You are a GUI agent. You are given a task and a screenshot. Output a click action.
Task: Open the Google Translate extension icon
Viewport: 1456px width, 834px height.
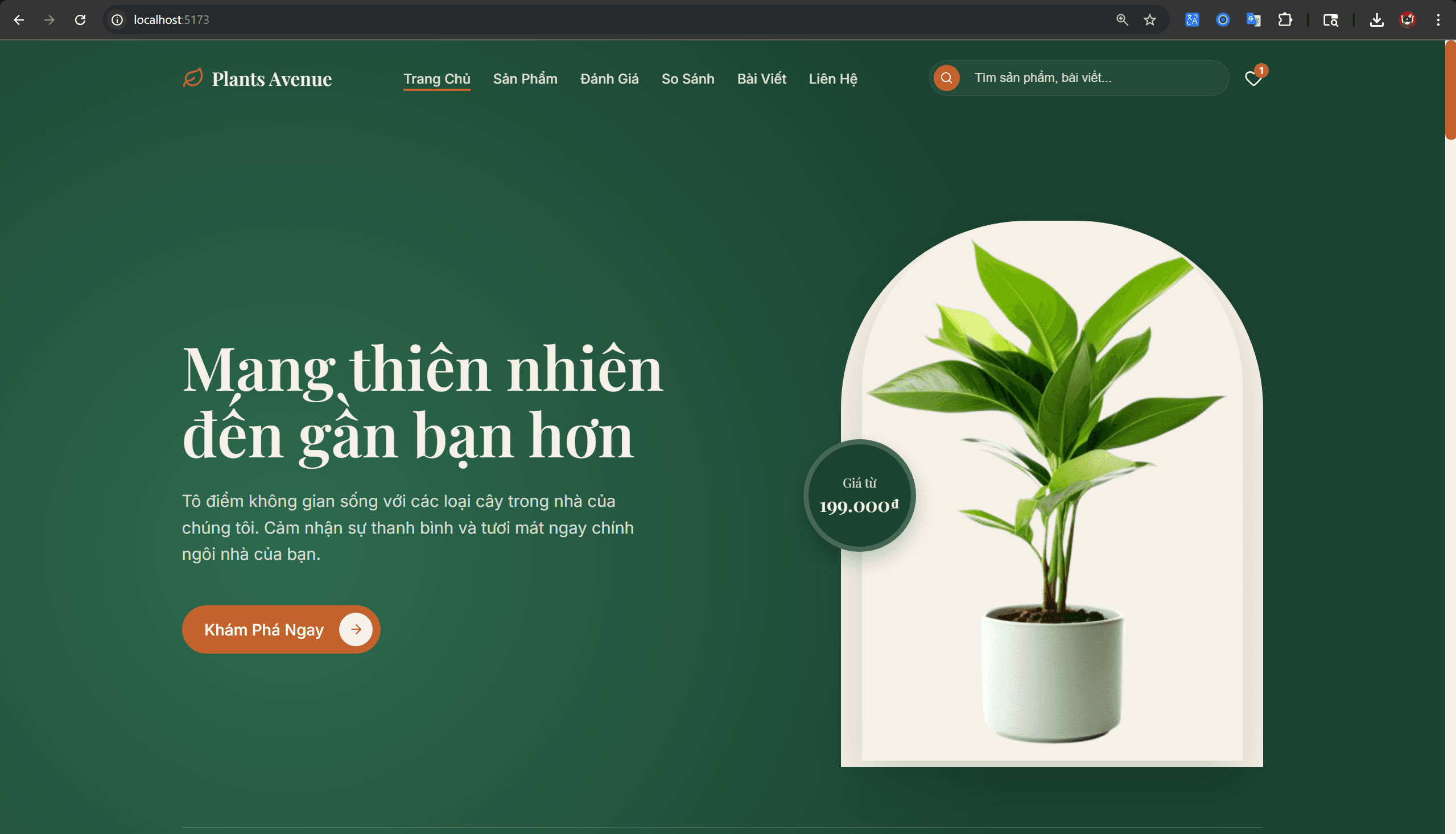click(1254, 20)
